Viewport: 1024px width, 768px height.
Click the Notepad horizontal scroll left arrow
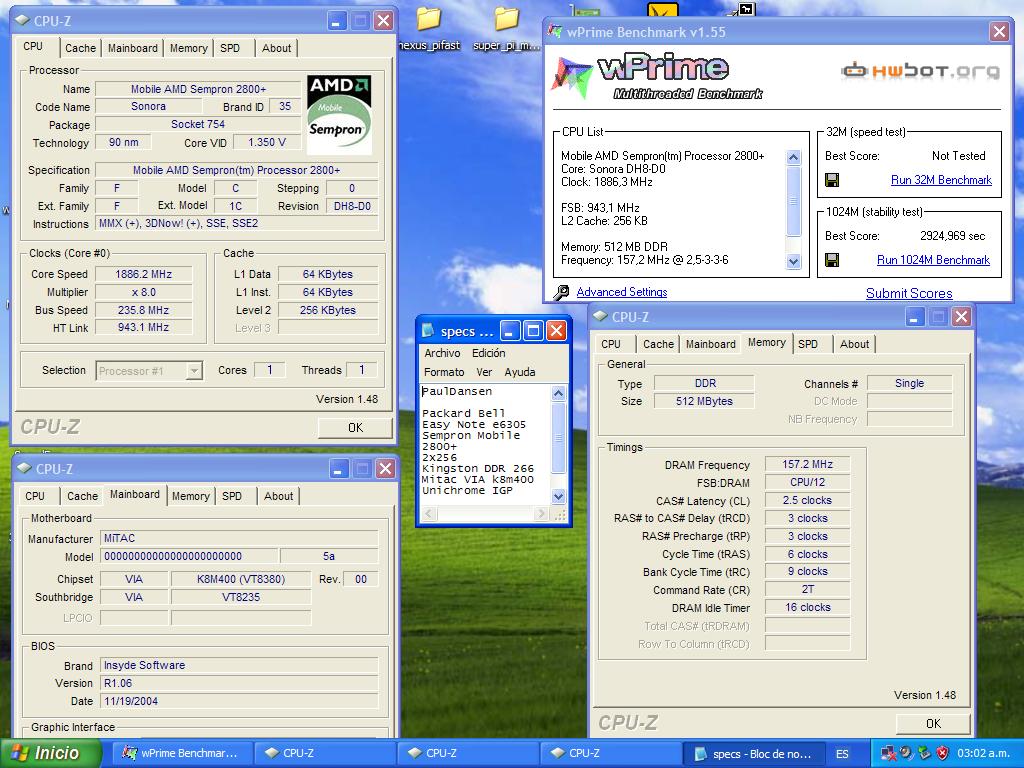tap(428, 515)
